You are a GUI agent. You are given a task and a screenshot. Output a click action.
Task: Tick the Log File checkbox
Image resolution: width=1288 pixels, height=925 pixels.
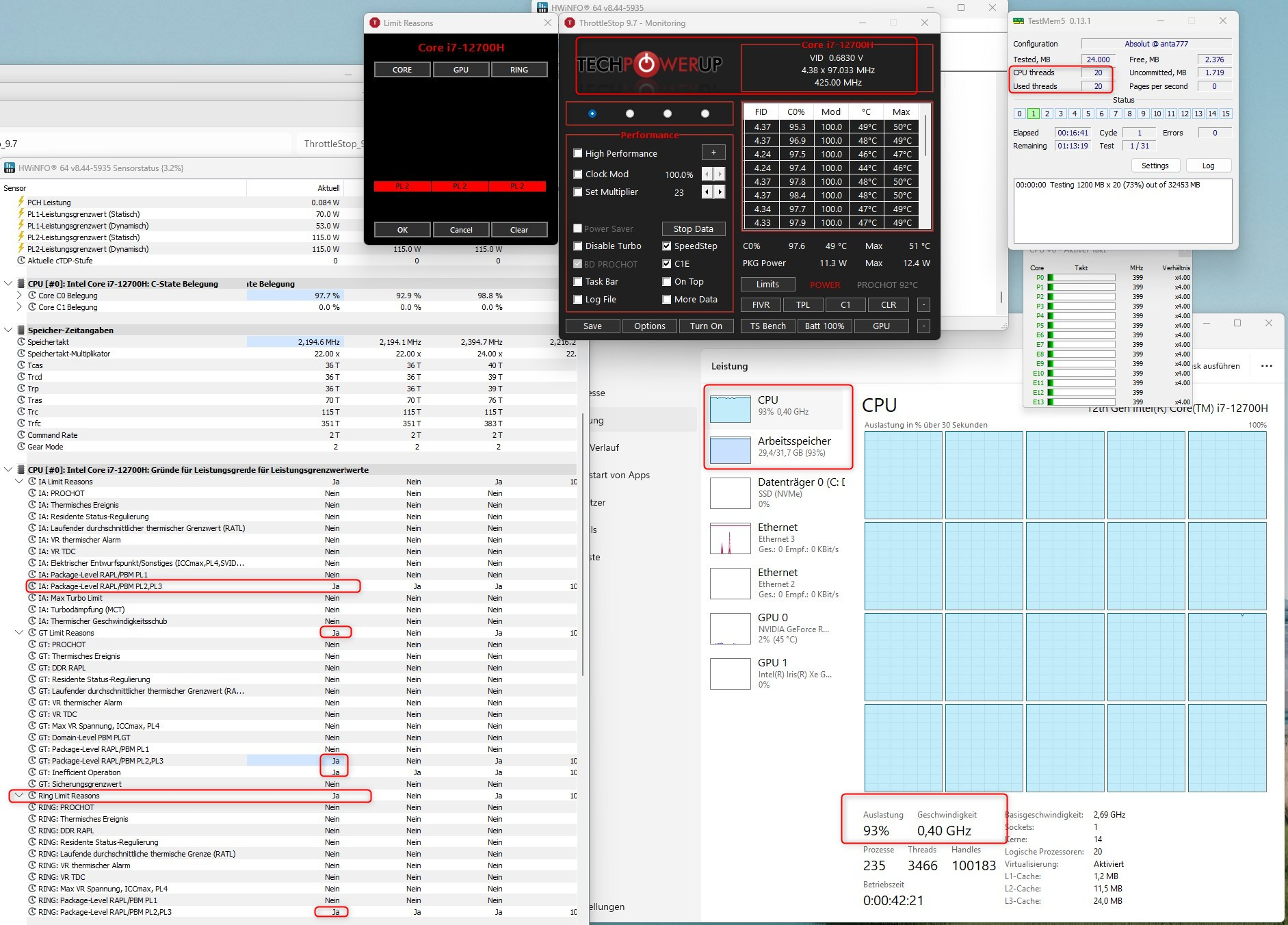tap(578, 299)
